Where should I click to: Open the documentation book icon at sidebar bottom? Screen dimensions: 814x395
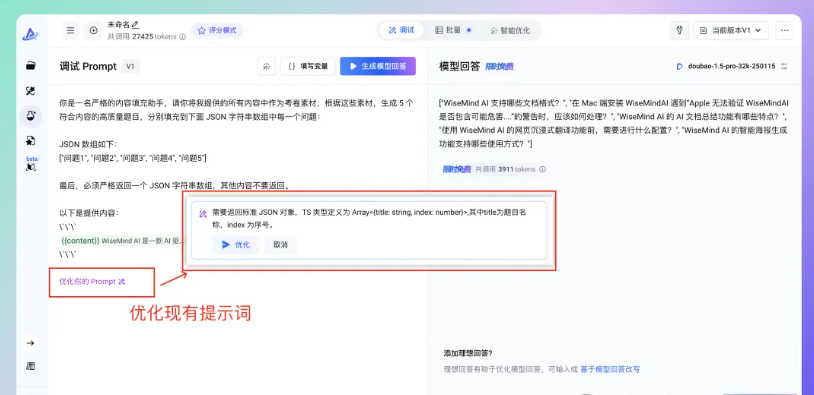coord(31,366)
